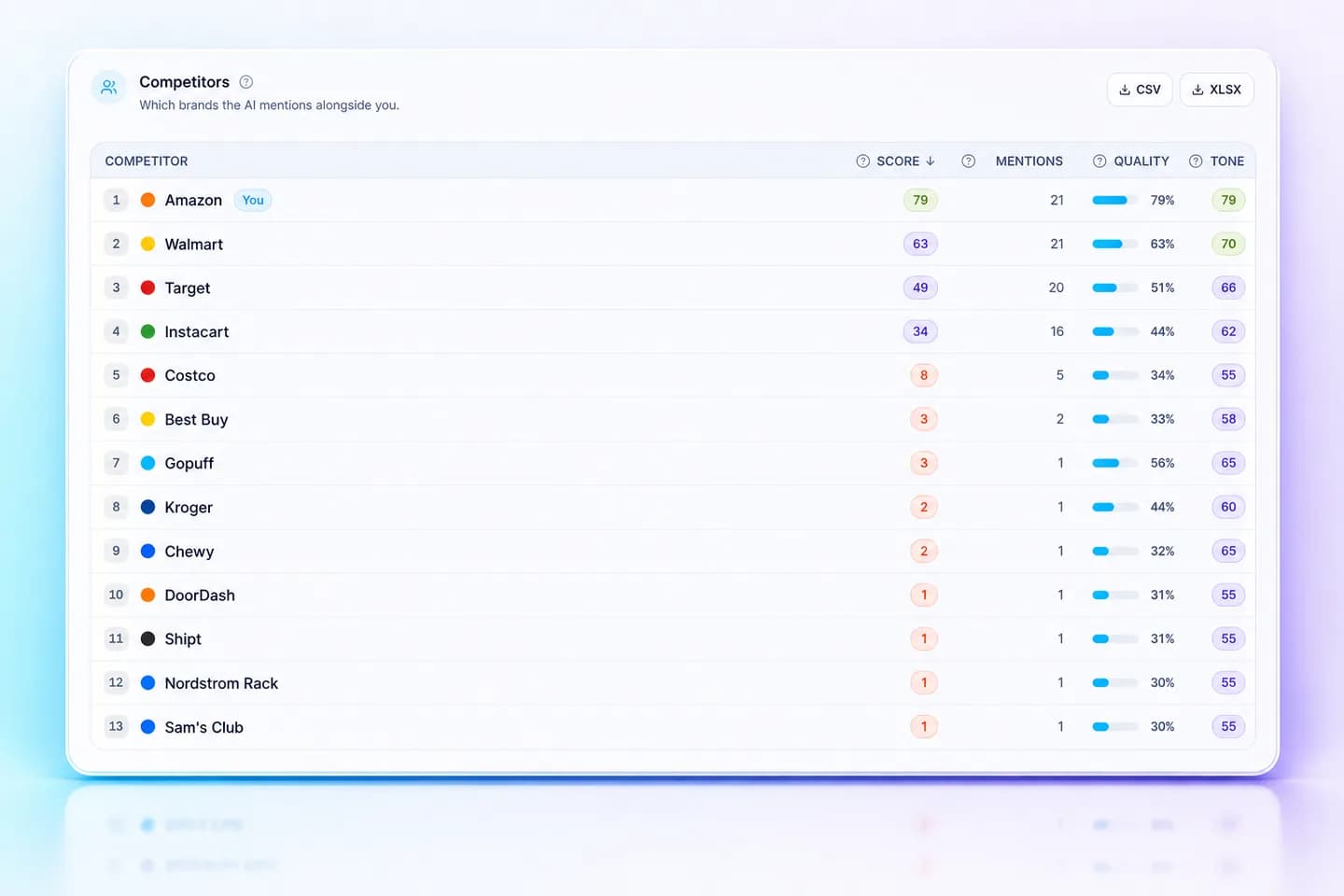Click the rank 10 badge for DoorDash

pos(116,595)
